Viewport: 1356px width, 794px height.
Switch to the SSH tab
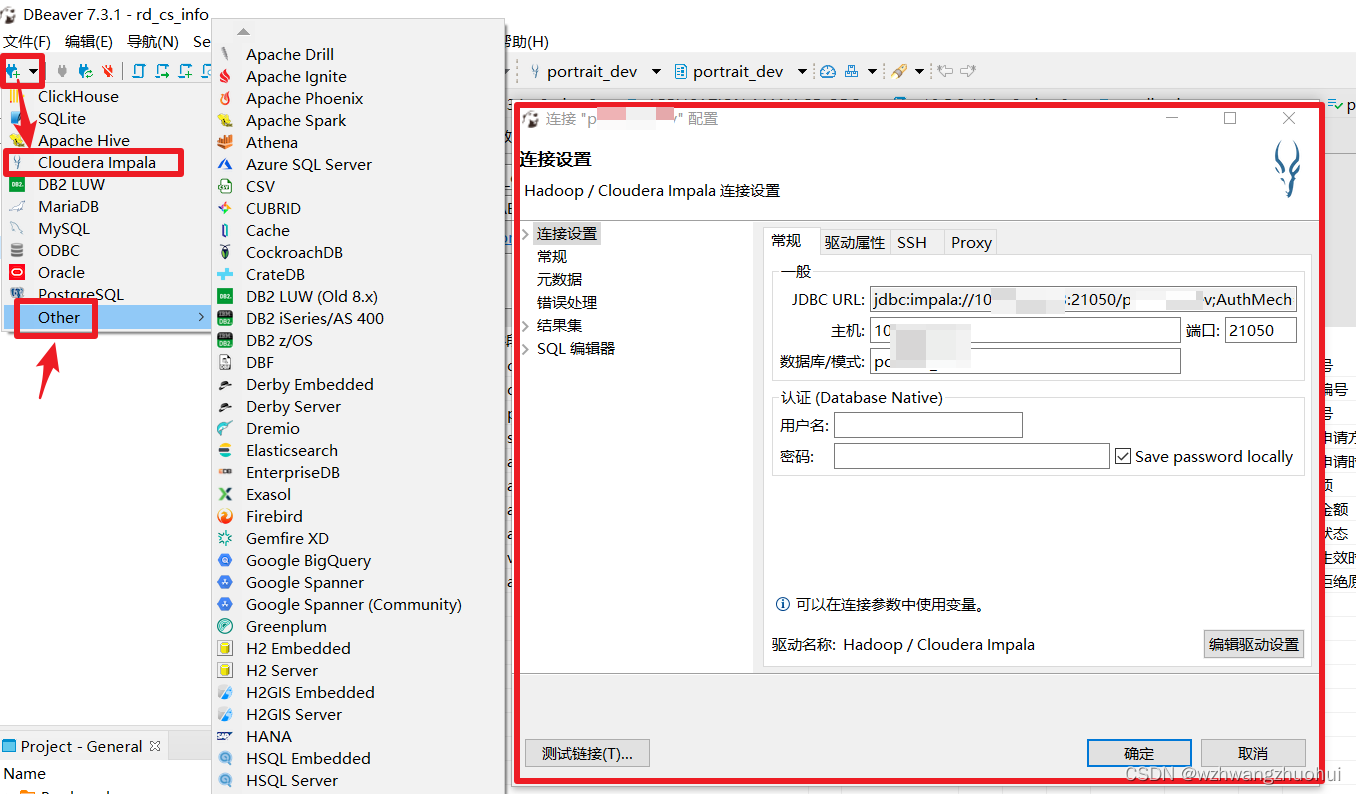[x=912, y=242]
